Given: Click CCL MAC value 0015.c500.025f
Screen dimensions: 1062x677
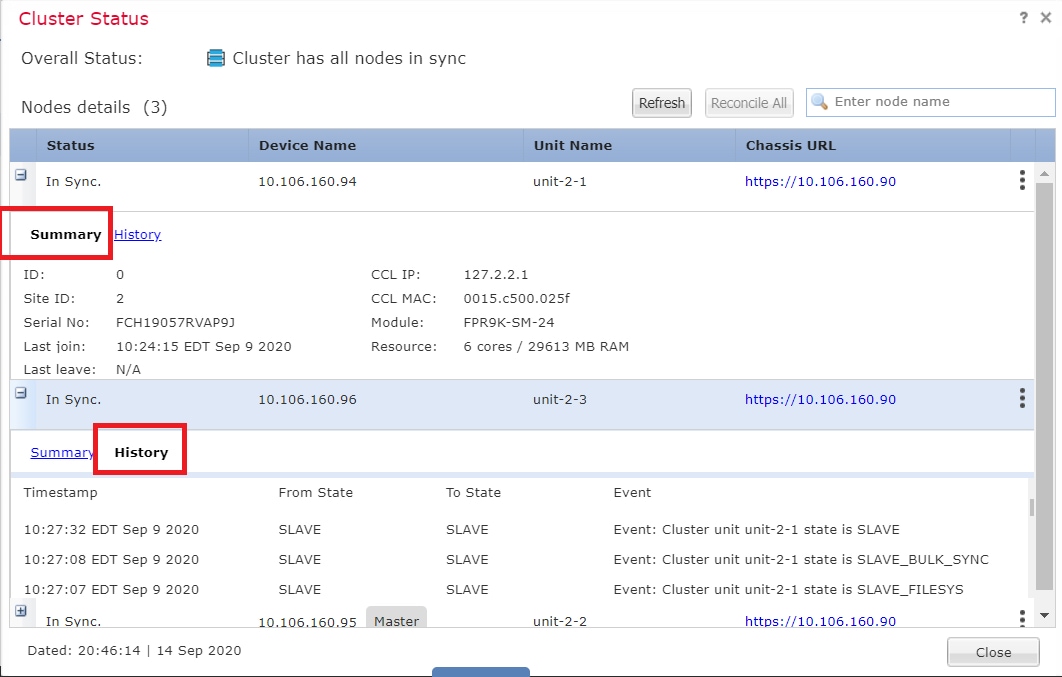Looking at the screenshot, I should [517, 298].
